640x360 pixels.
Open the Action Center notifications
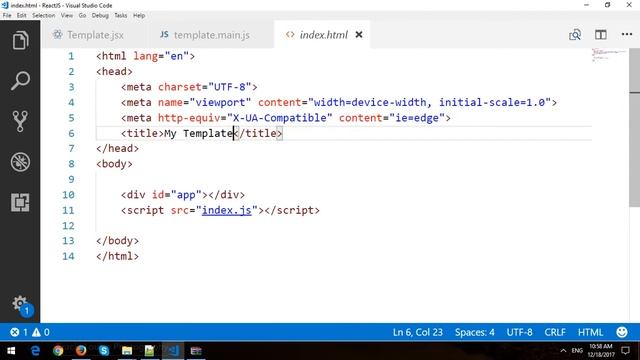point(625,351)
